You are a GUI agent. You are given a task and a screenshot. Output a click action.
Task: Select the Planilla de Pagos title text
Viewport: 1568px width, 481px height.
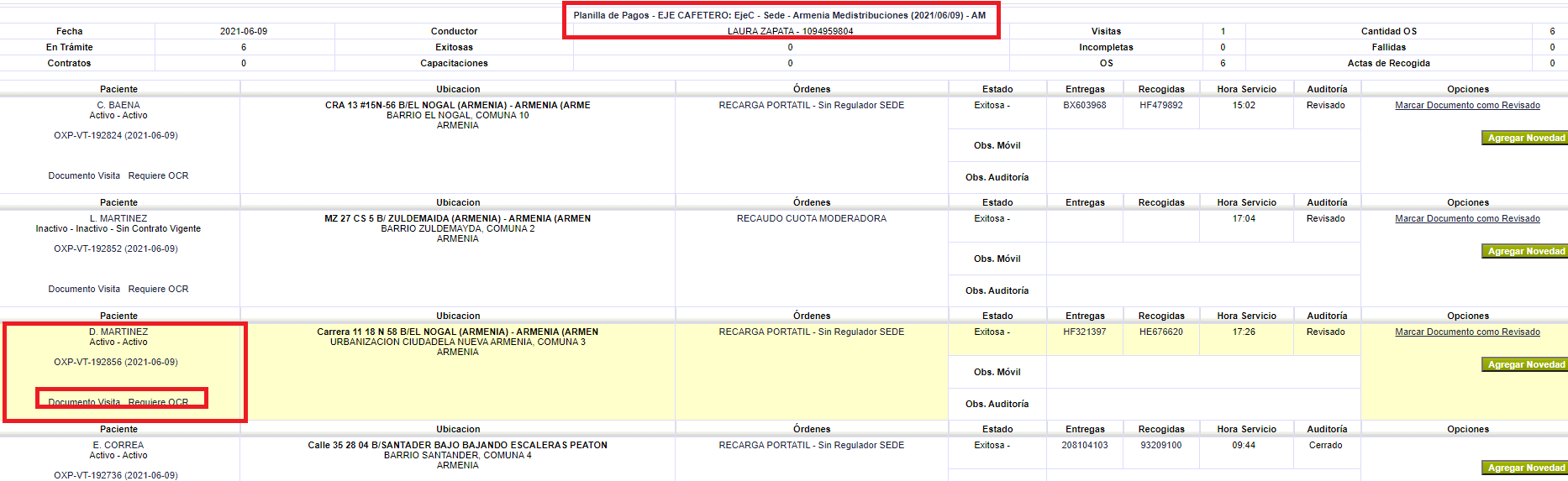[x=780, y=16]
